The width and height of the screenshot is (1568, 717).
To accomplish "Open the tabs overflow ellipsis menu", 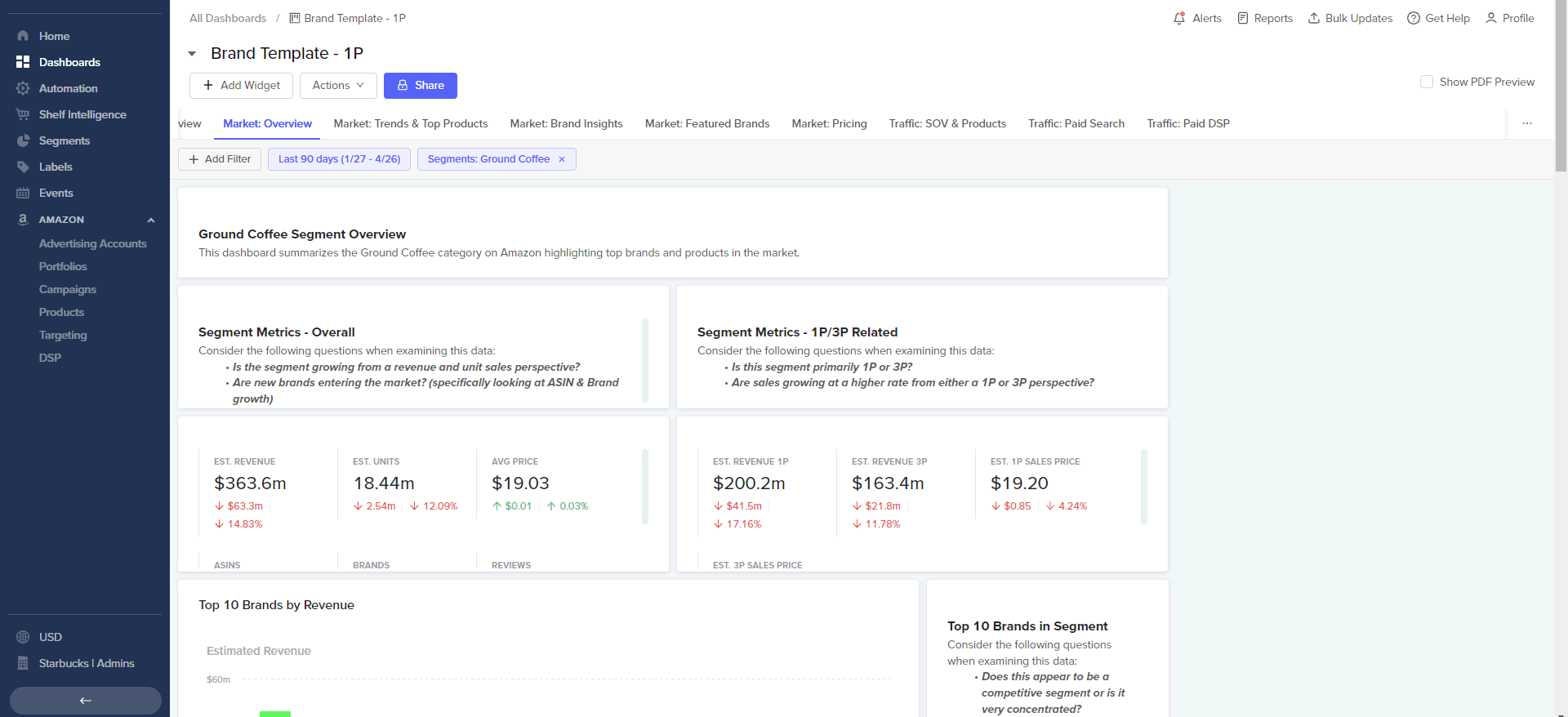I will pos(1527,123).
